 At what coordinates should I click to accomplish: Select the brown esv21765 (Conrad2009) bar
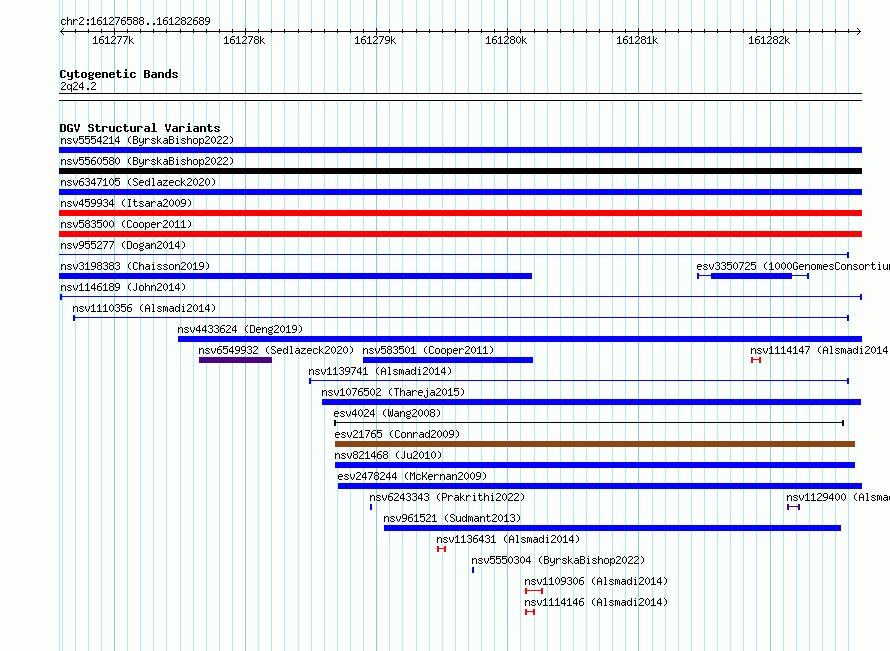[594, 444]
